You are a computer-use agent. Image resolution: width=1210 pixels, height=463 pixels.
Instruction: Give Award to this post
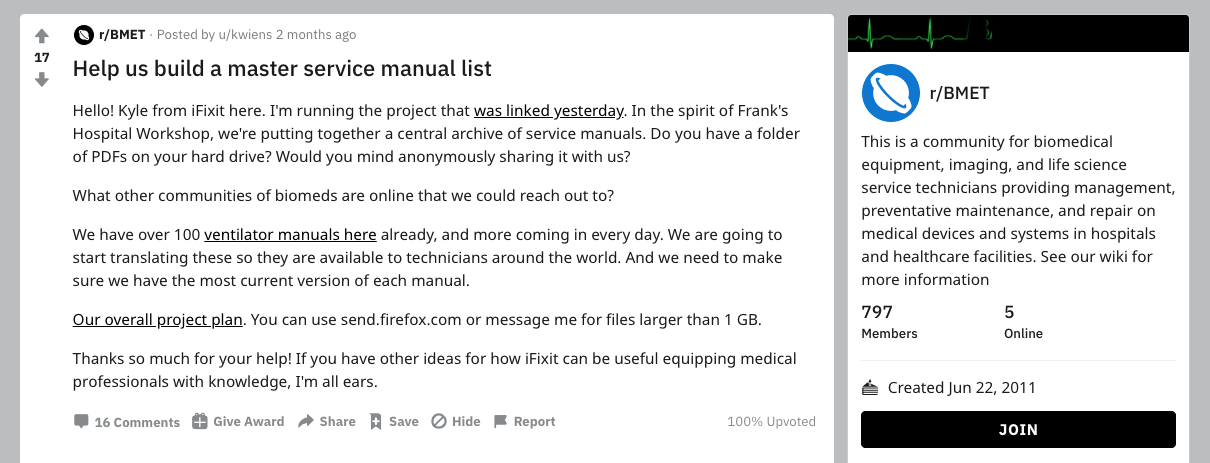[x=238, y=422]
